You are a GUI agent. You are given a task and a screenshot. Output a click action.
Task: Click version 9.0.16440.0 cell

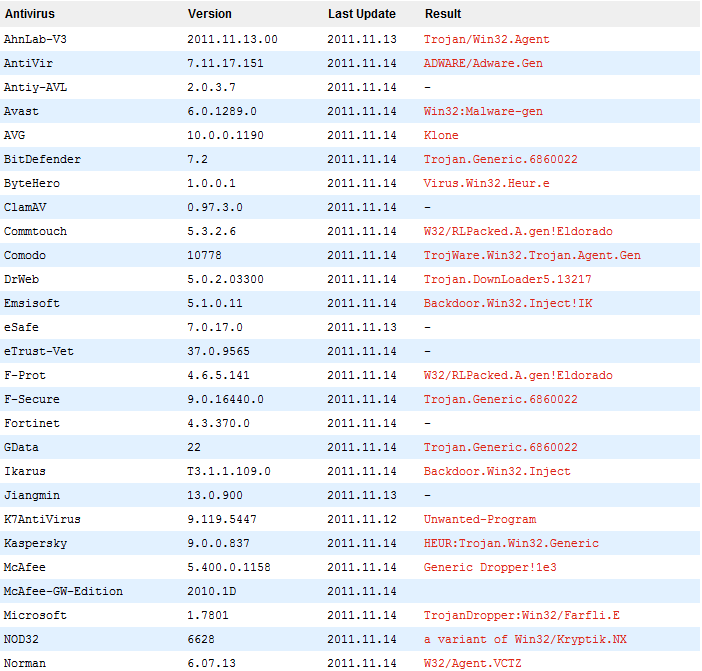tap(226, 399)
